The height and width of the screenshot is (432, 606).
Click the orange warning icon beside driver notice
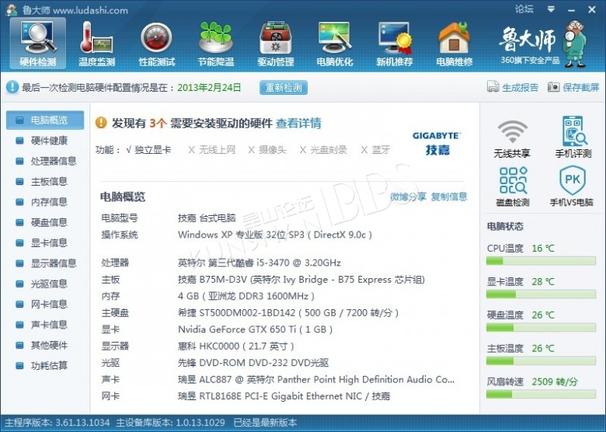(101, 123)
